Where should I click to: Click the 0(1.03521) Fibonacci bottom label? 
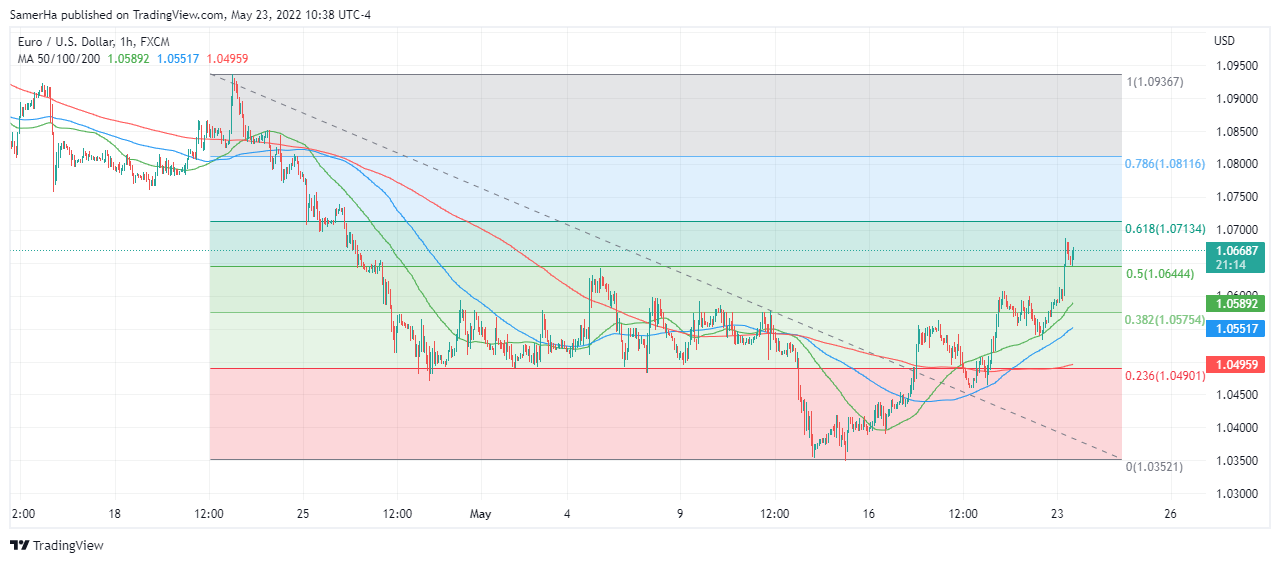(1155, 467)
